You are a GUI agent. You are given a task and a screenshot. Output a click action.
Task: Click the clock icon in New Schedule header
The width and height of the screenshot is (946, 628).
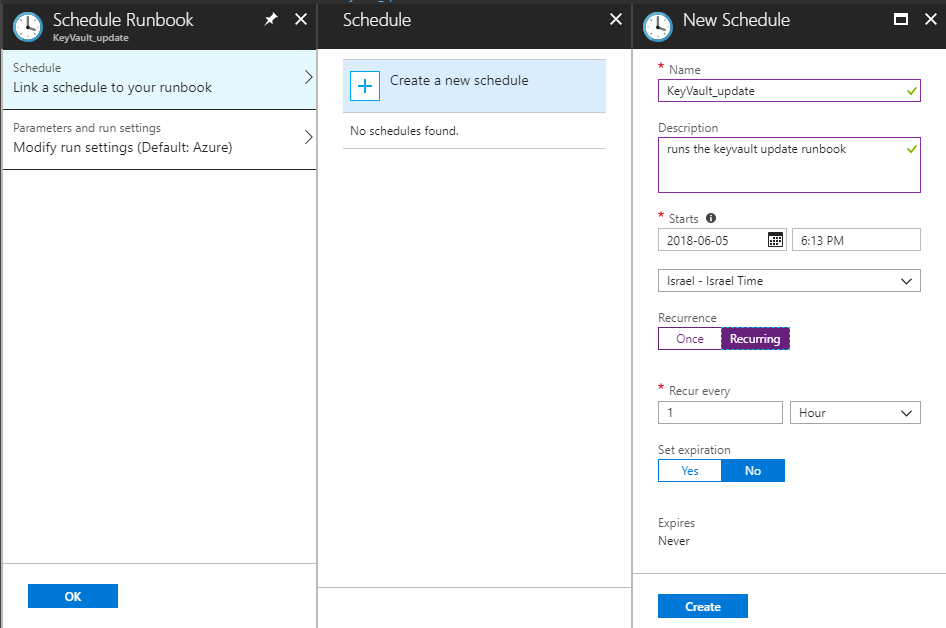[658, 27]
